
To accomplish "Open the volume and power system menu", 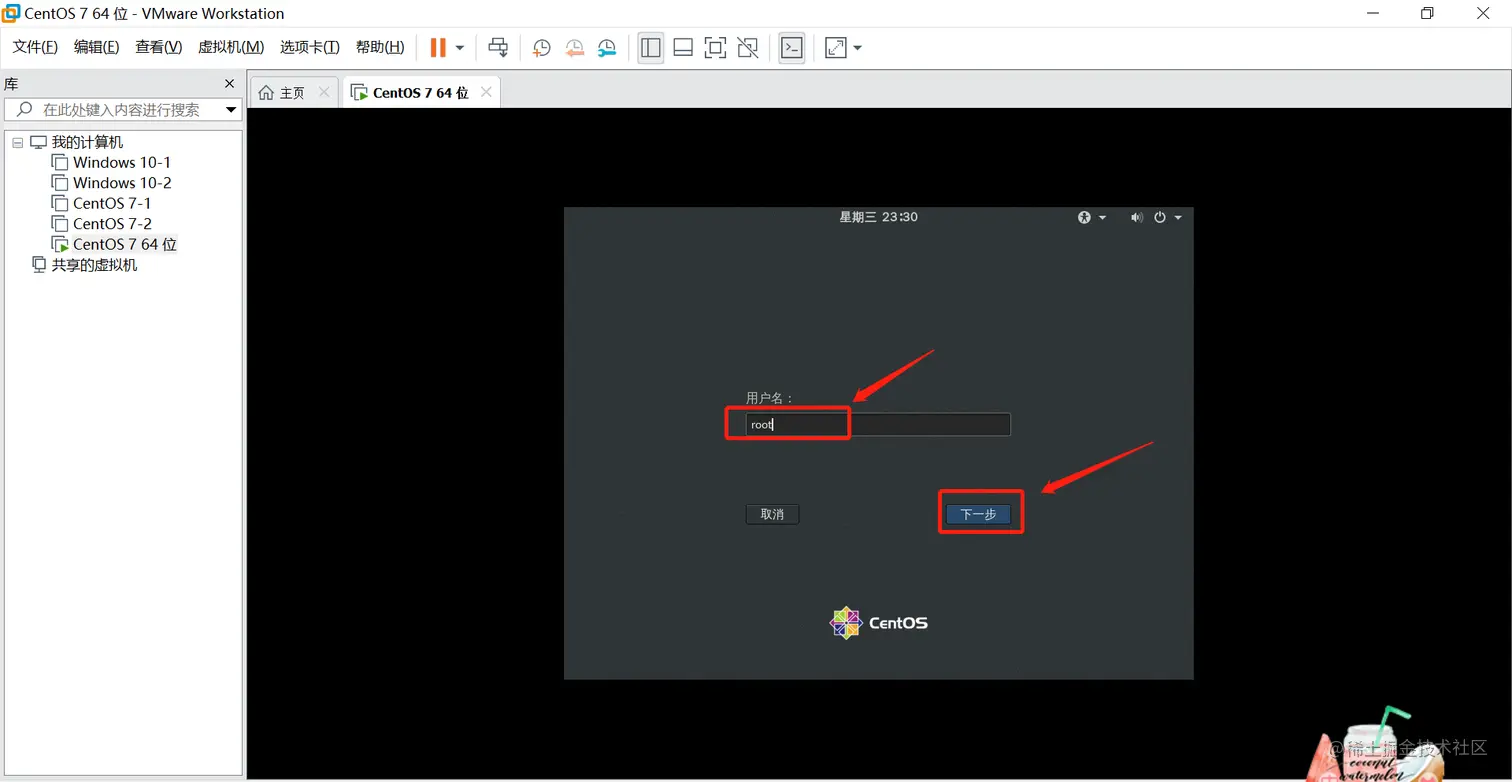I will click(x=1156, y=217).
